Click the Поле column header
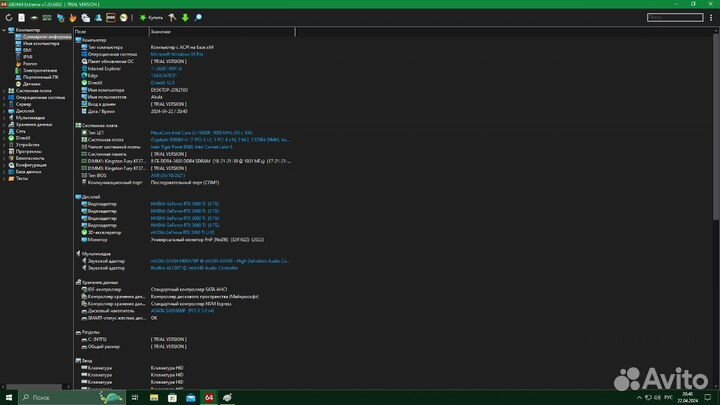The width and height of the screenshot is (720, 405). pyautogui.click(x=111, y=32)
